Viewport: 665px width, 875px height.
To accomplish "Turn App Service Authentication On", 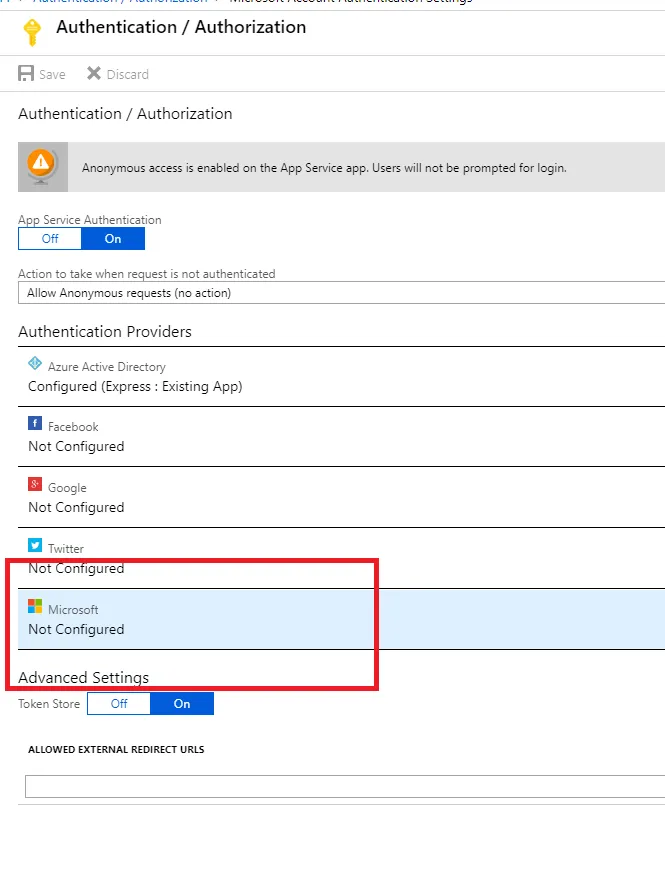I will (x=113, y=239).
